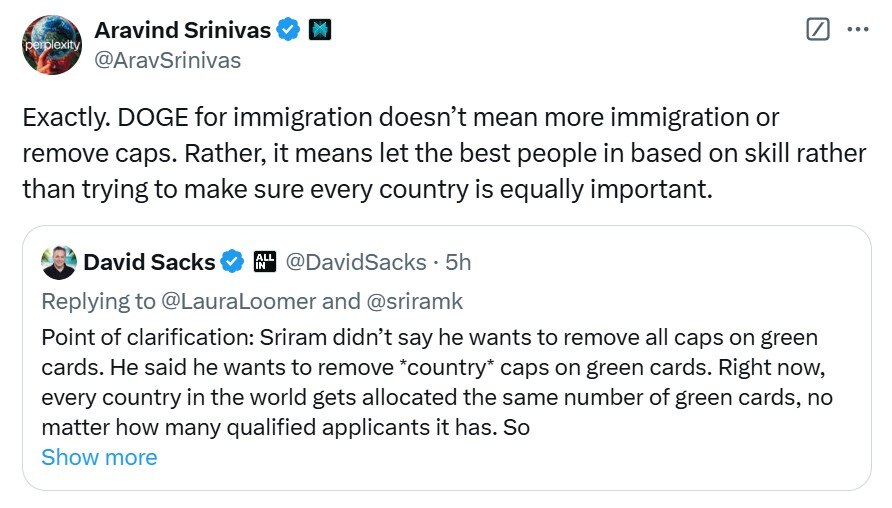
Task: Open Aravind Srinivas's Perplexity profile avatar
Action: click(x=52, y=46)
